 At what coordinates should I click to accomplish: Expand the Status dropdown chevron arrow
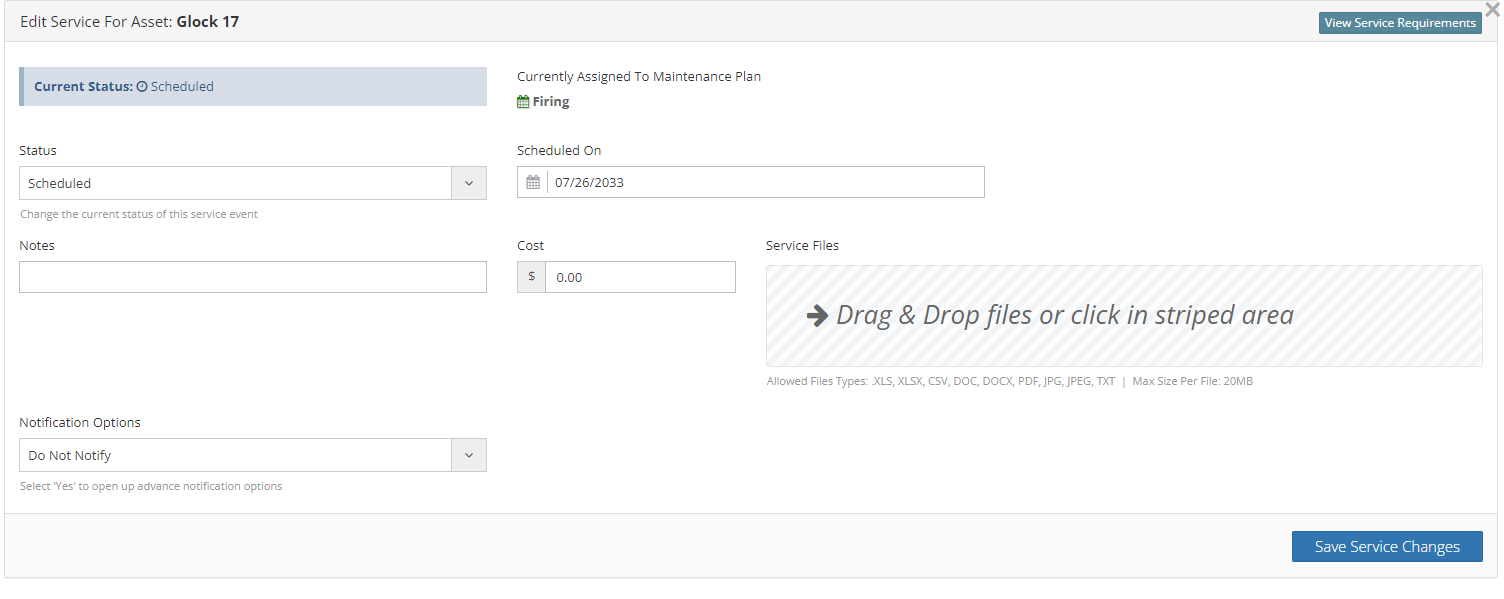[x=469, y=183]
